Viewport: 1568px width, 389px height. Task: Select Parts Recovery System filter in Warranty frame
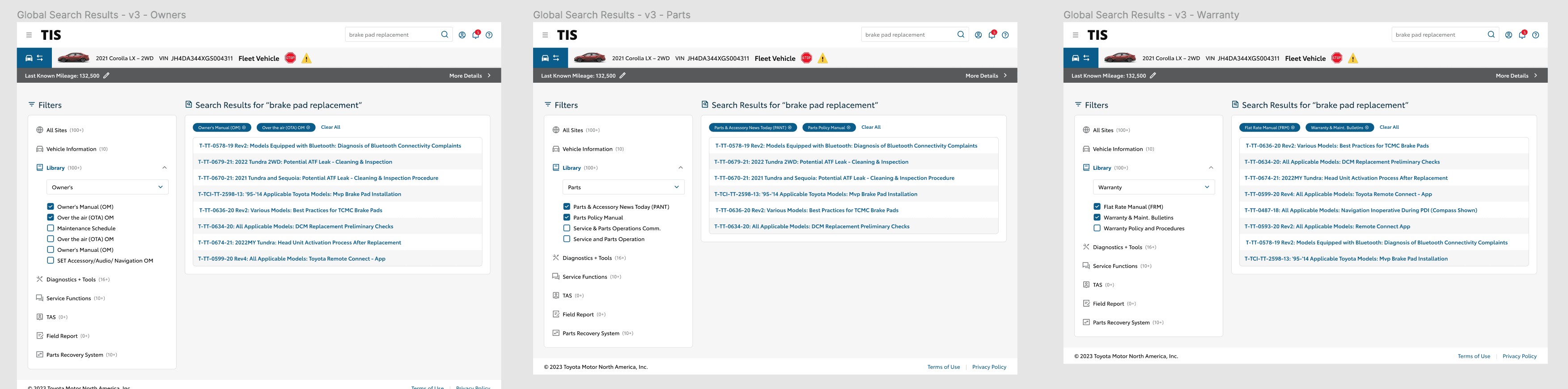point(1123,323)
